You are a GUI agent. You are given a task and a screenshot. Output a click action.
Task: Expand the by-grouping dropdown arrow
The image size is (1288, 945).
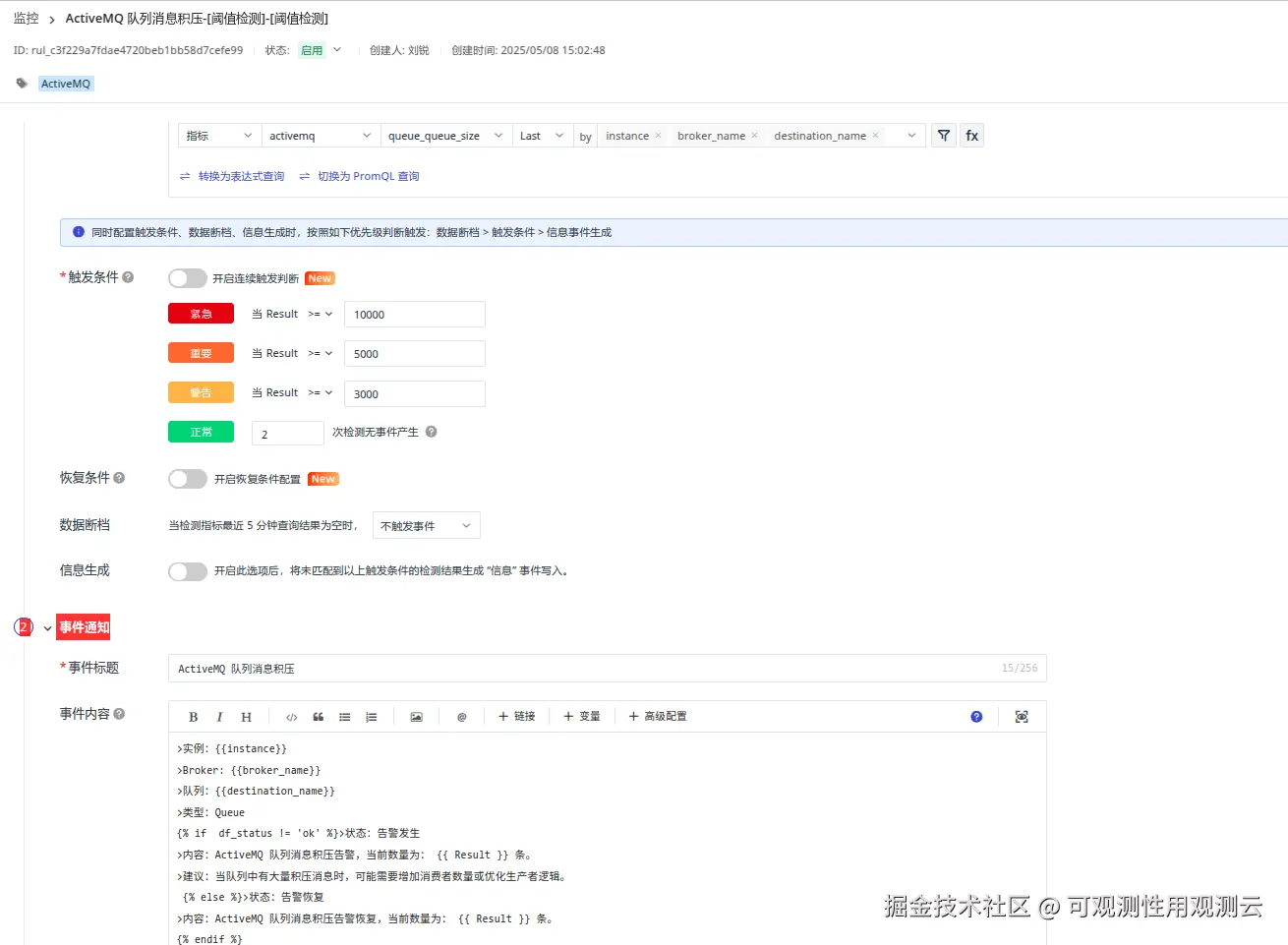[911, 136]
